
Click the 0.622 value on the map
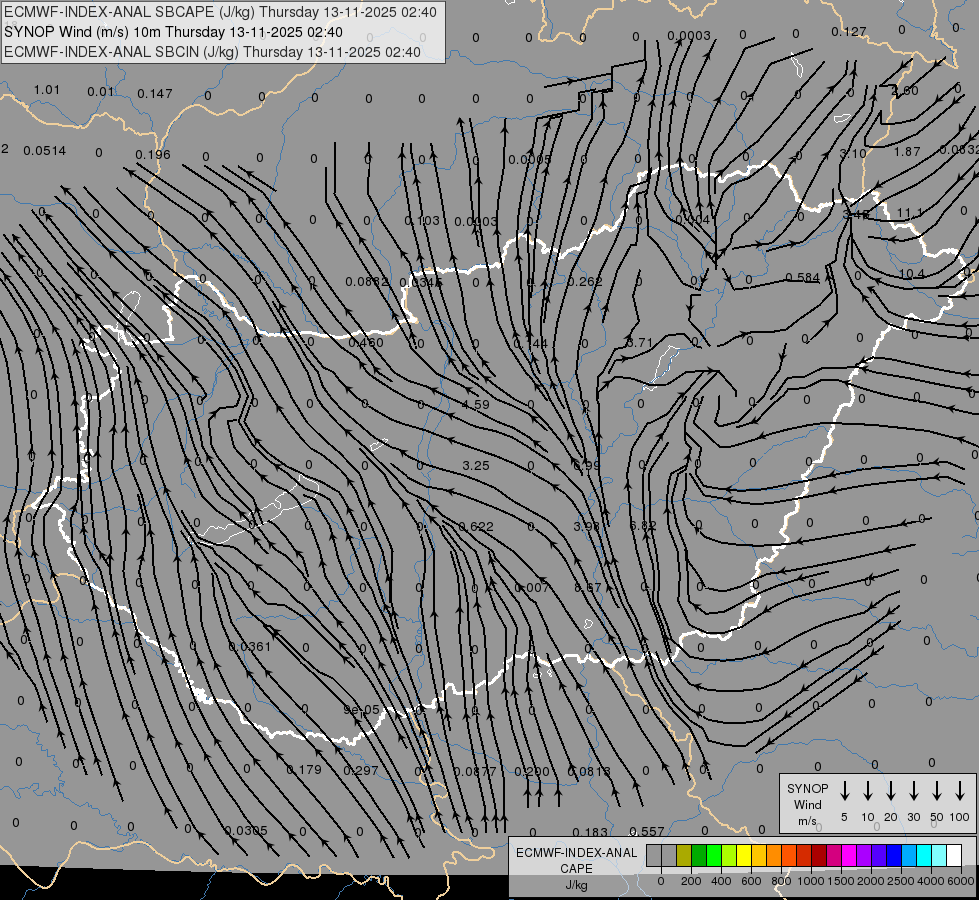pyautogui.click(x=476, y=527)
